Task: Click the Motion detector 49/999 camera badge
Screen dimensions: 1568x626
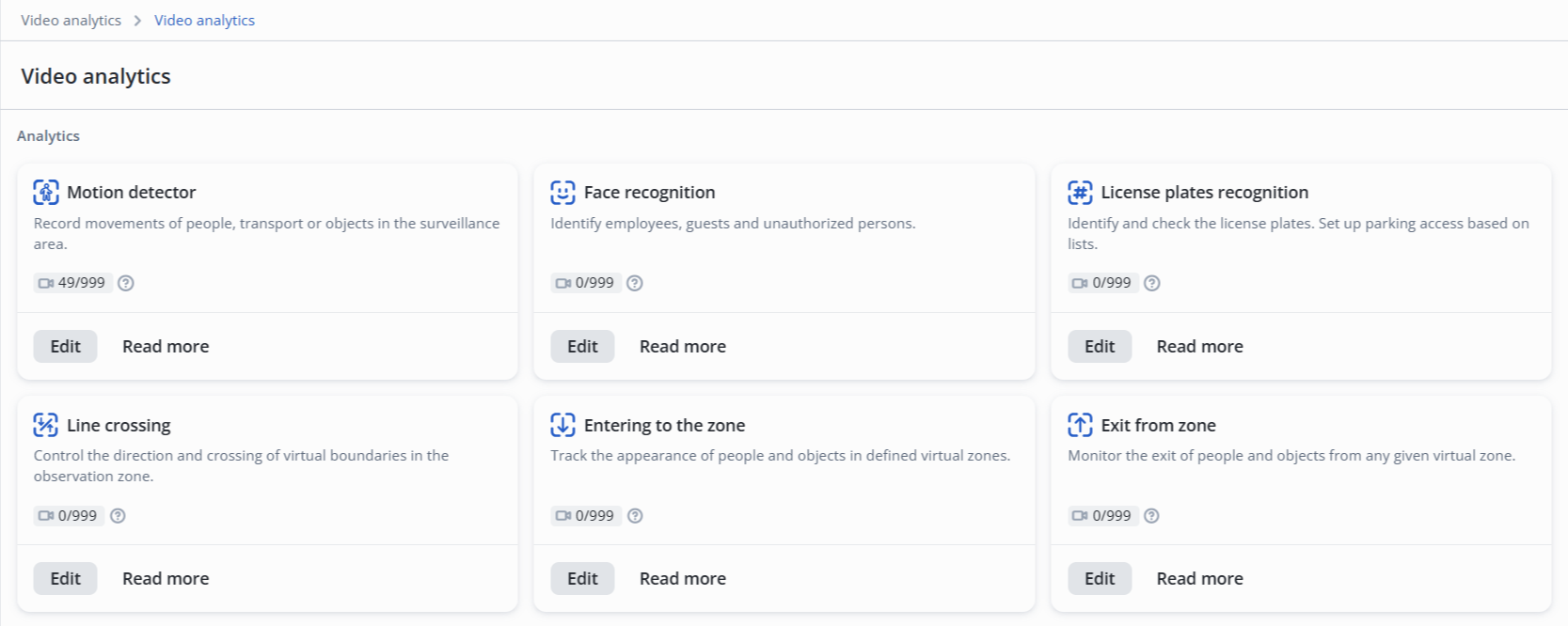Action: click(72, 283)
